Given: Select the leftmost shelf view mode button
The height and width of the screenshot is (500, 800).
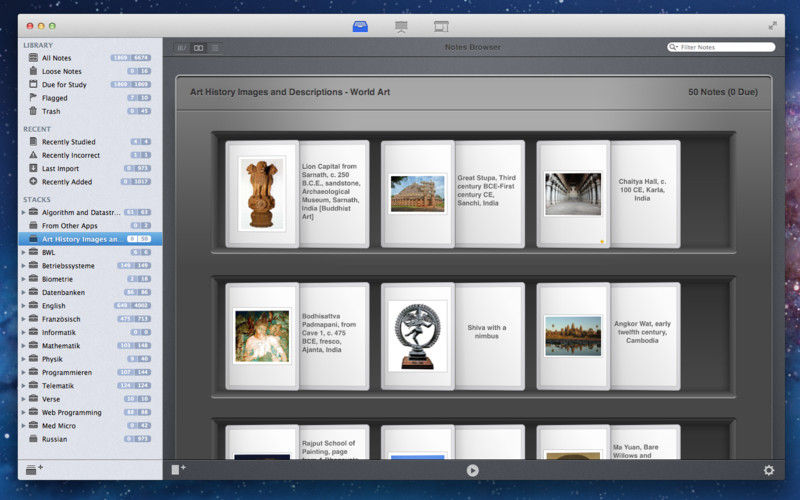Looking at the screenshot, I should tap(182, 47).
